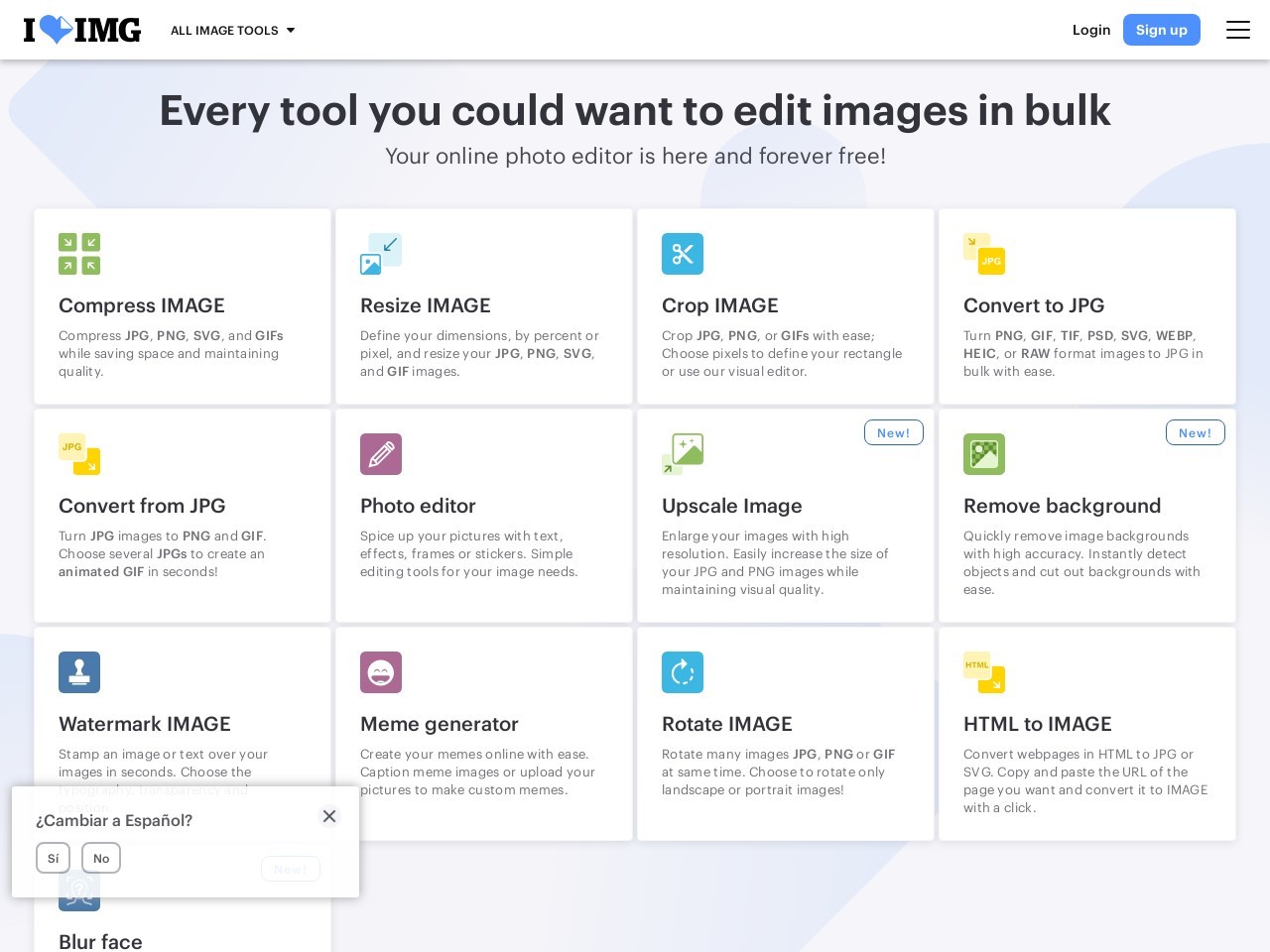Click the iLoveIMG logo
1270x952 pixels.
click(82, 30)
